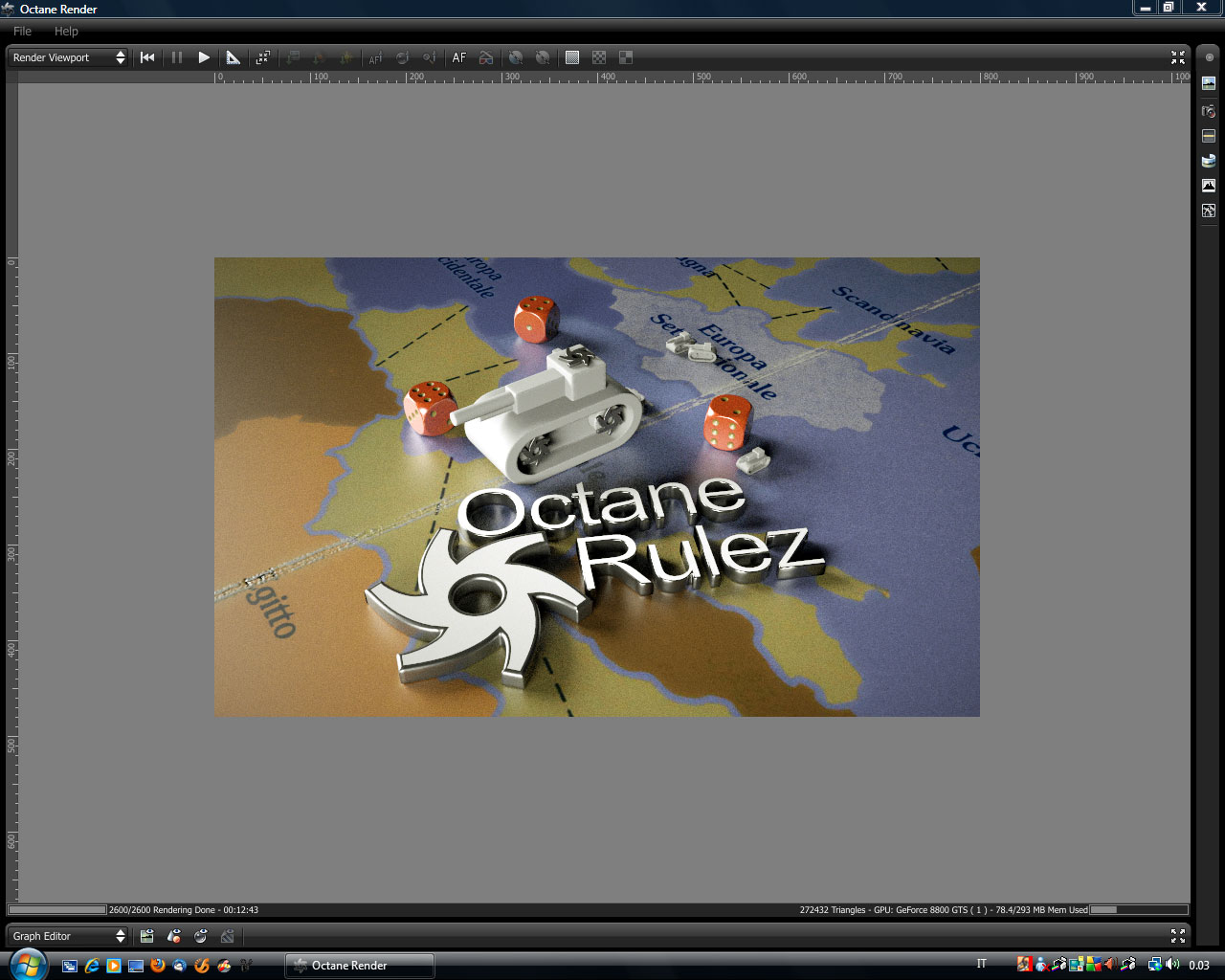Open the picture frame icon in right sidebar
This screenshot has width=1225, height=980.
(x=1209, y=186)
